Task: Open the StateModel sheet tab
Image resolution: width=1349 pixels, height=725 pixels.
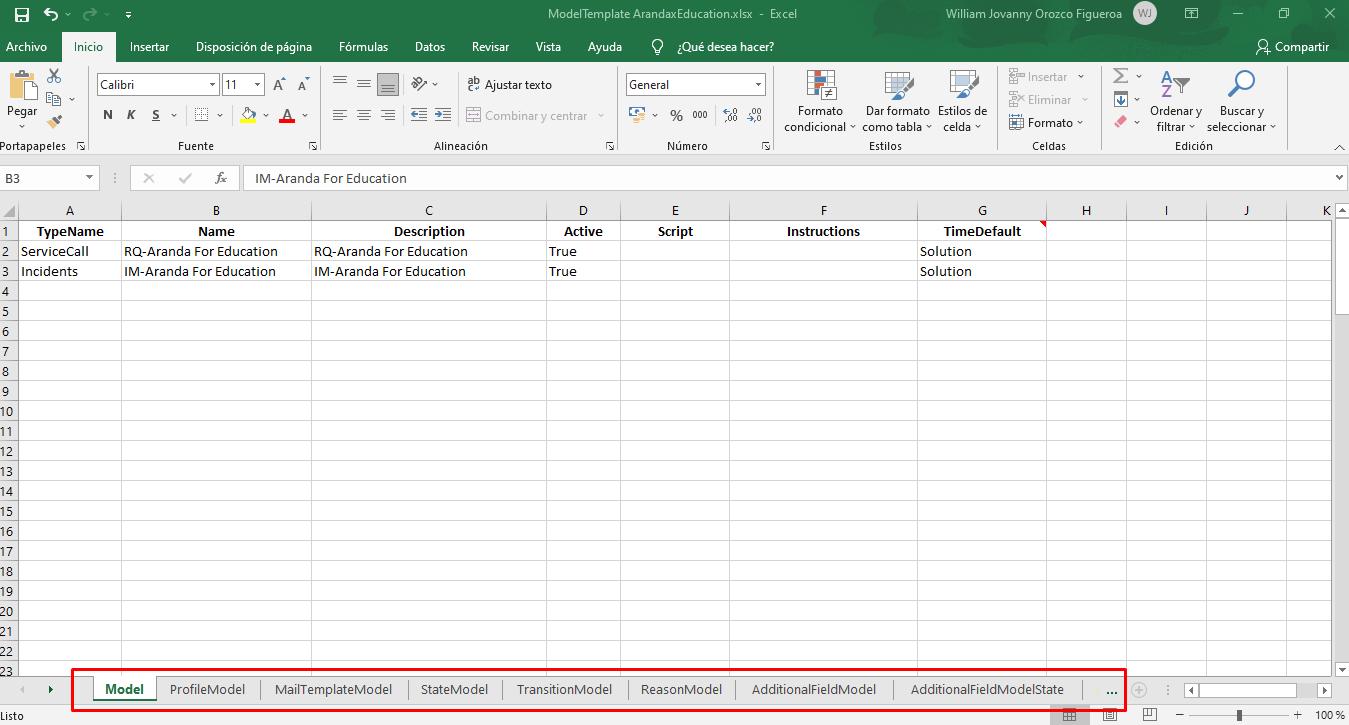Action: [454, 689]
